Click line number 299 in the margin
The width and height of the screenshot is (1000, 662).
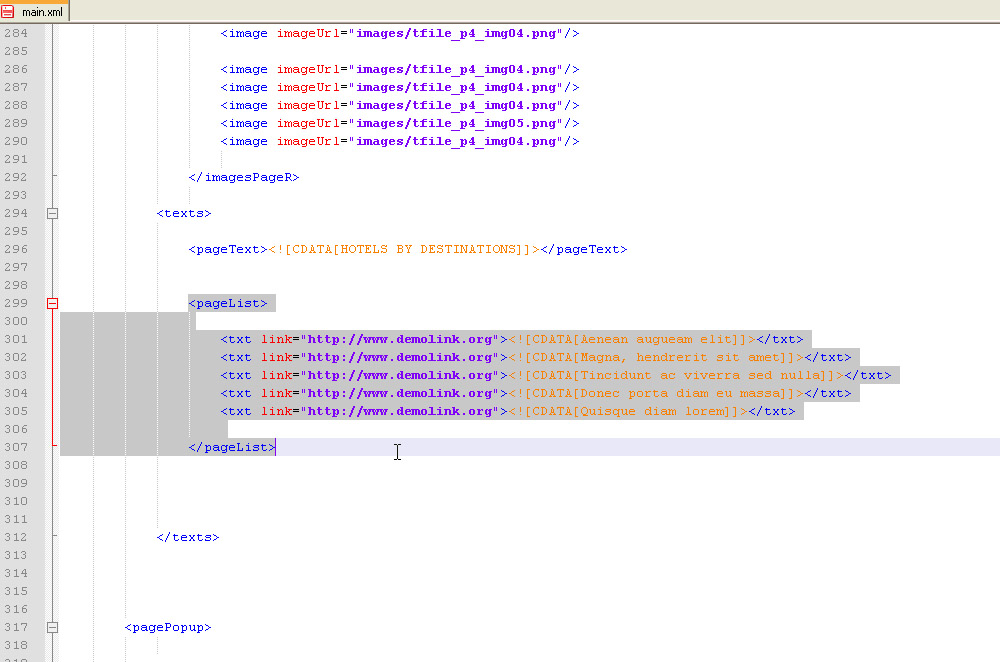[16, 303]
